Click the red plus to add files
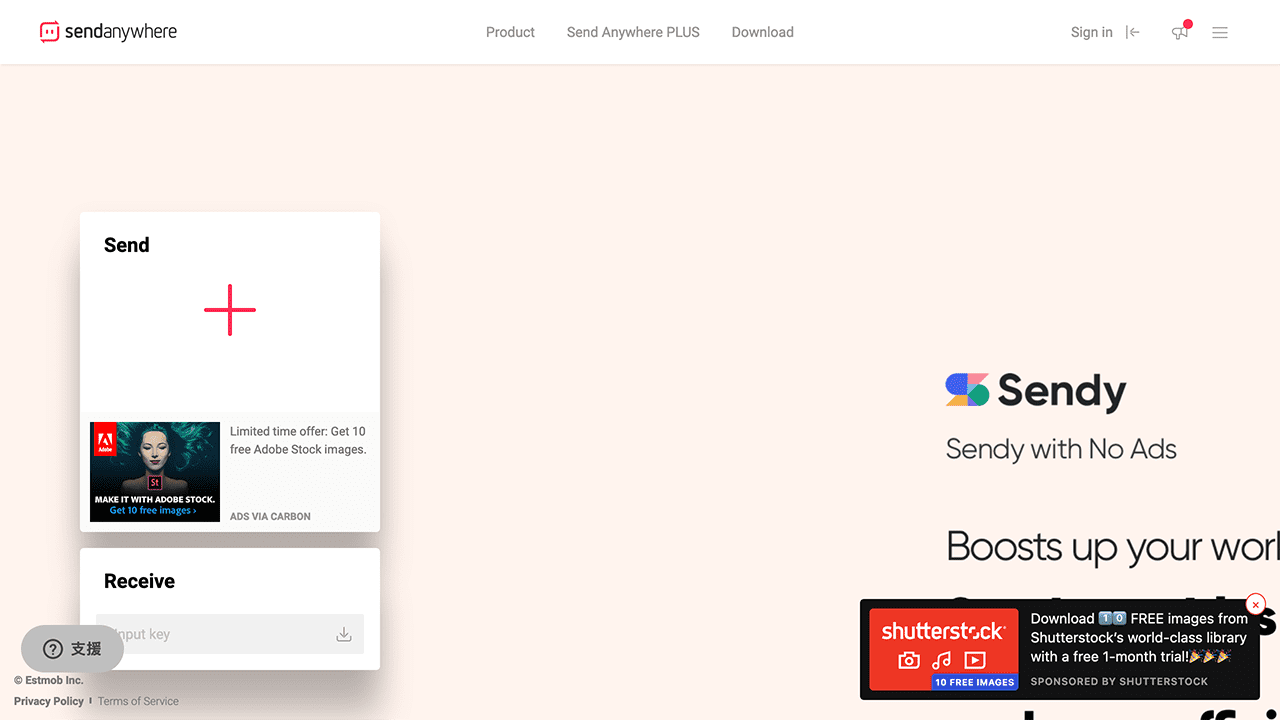Screen dimensions: 1280x720 point(230,310)
